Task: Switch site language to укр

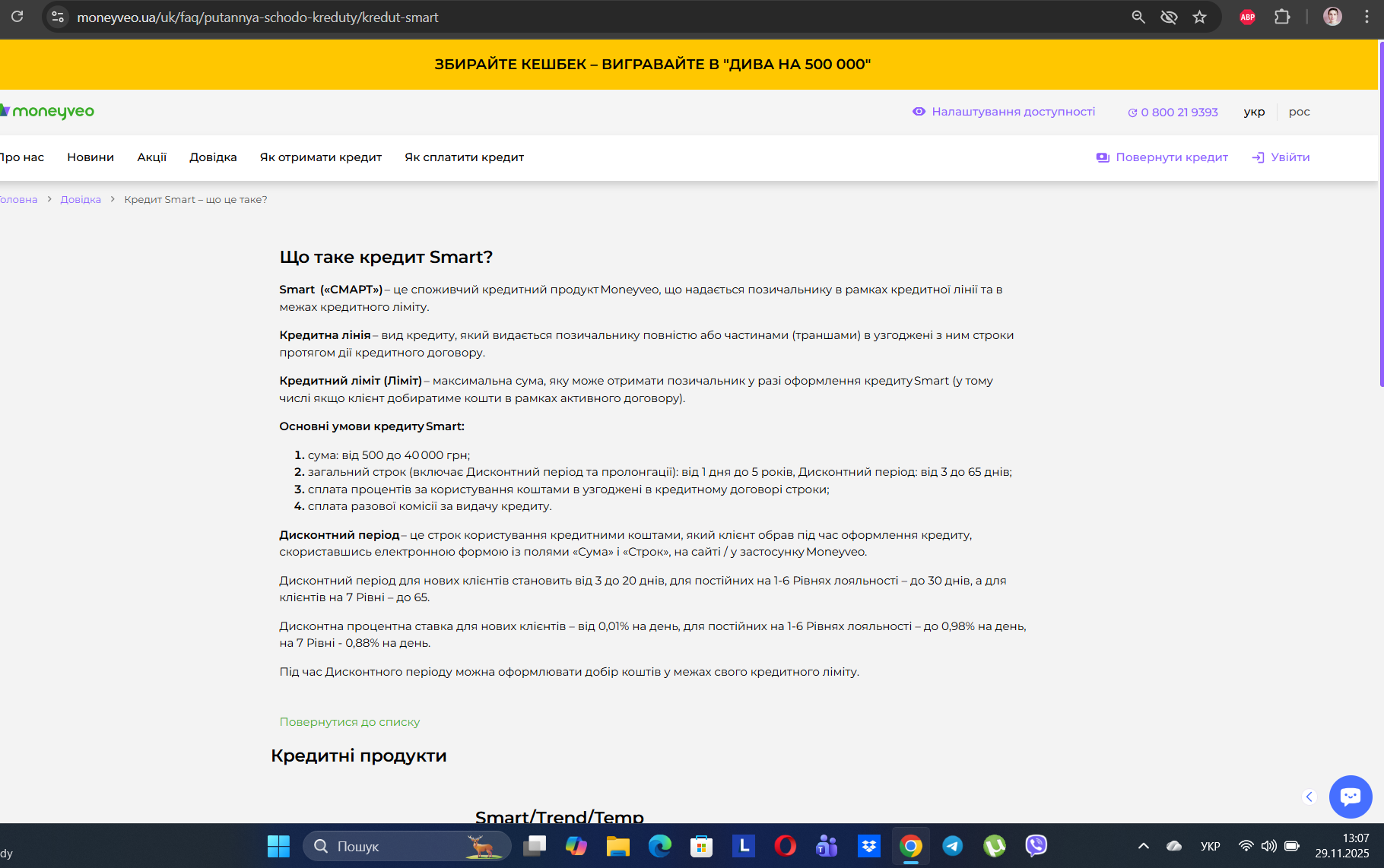Action: point(1254,112)
